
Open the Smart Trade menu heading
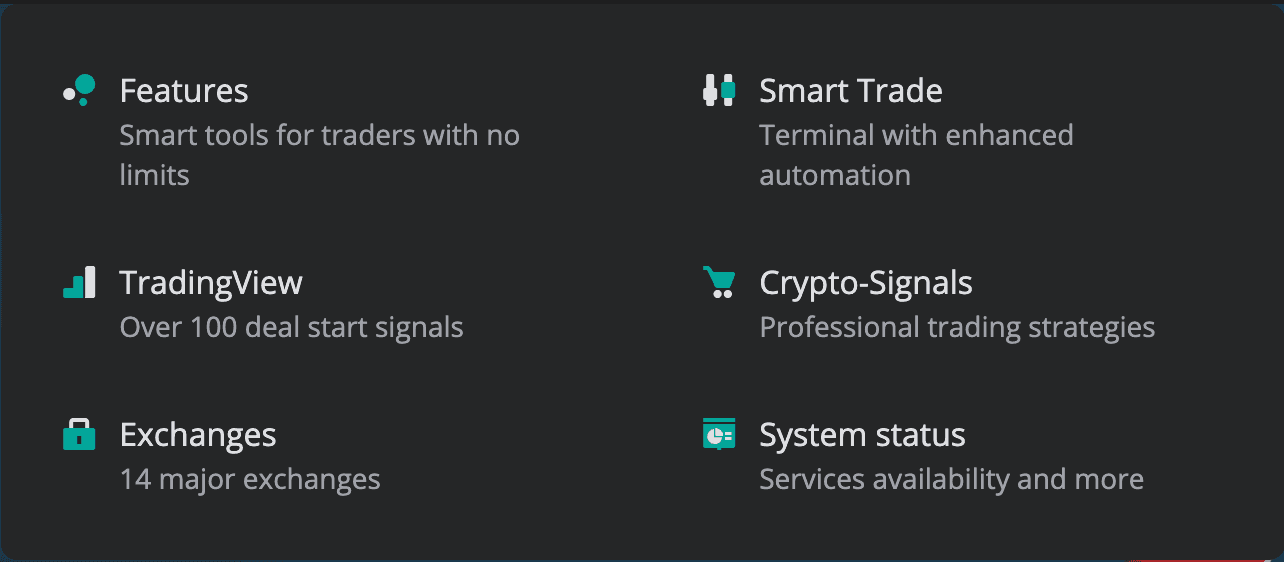click(x=850, y=91)
